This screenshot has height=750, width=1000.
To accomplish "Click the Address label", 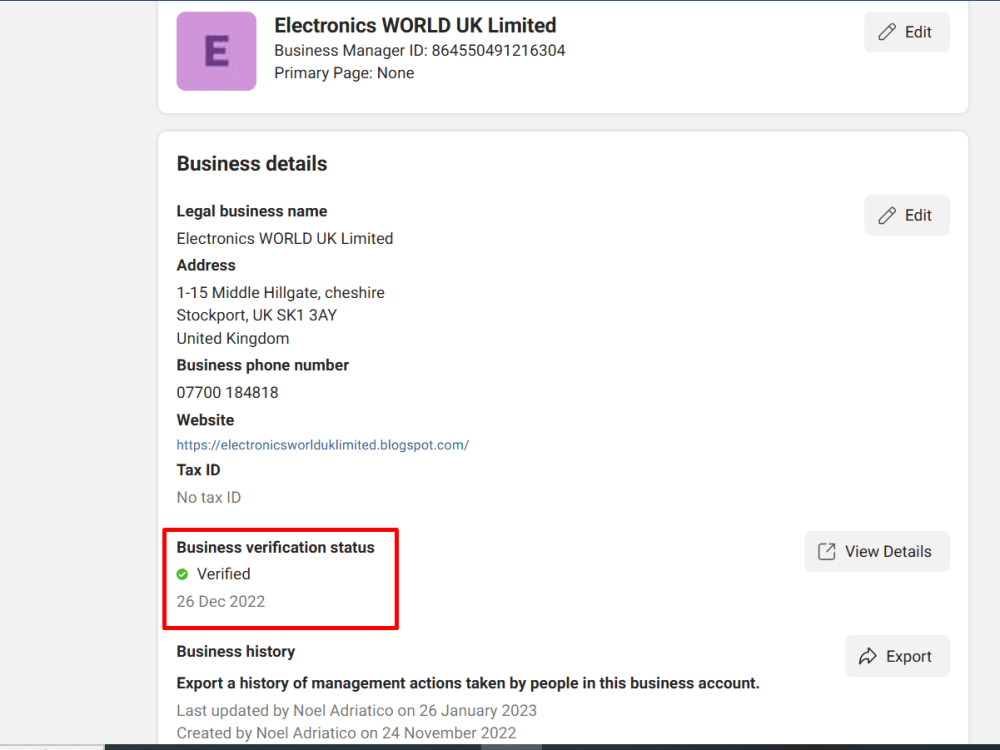I will tap(206, 265).
